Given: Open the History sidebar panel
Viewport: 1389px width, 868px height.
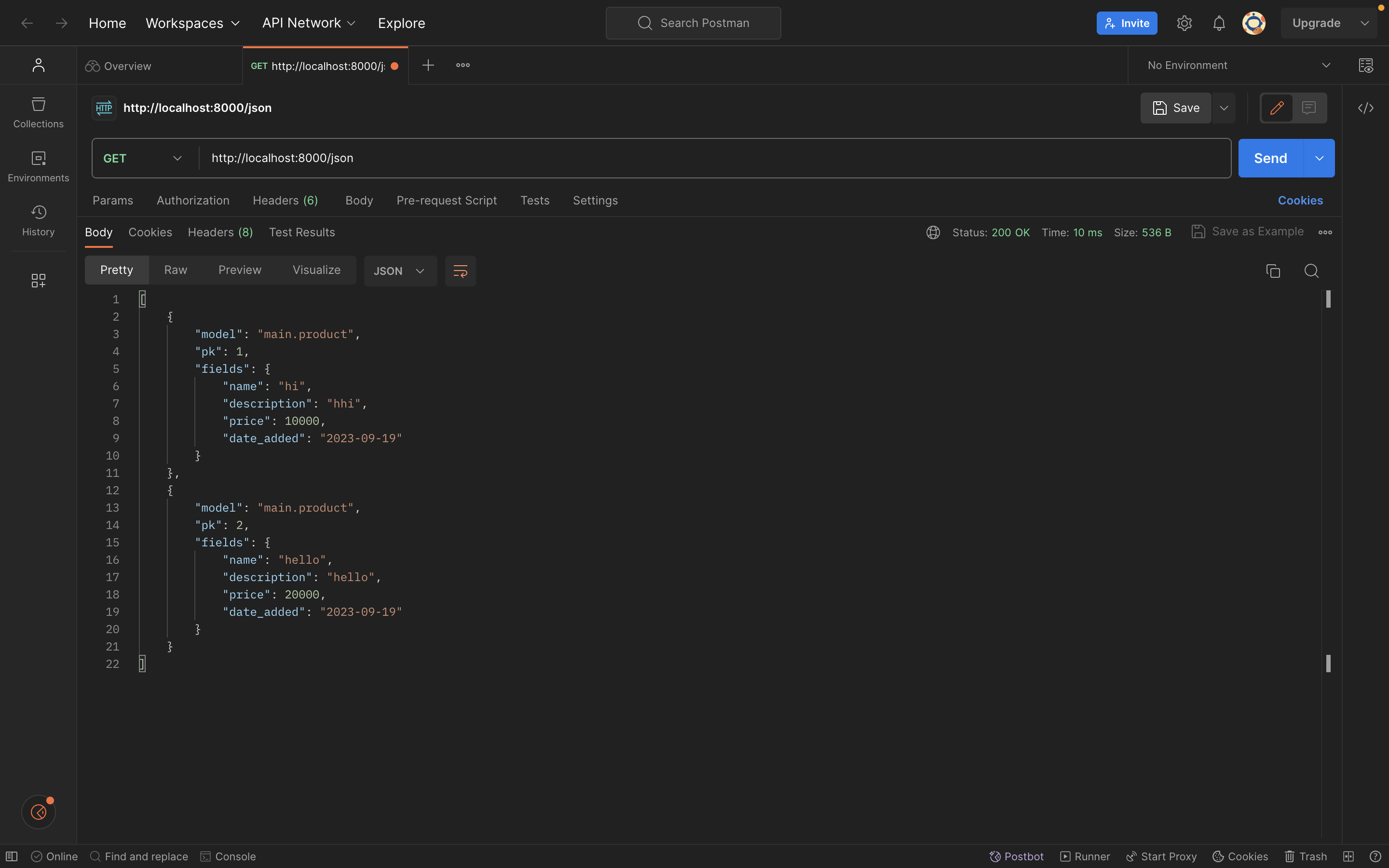Looking at the screenshot, I should pyautogui.click(x=38, y=219).
